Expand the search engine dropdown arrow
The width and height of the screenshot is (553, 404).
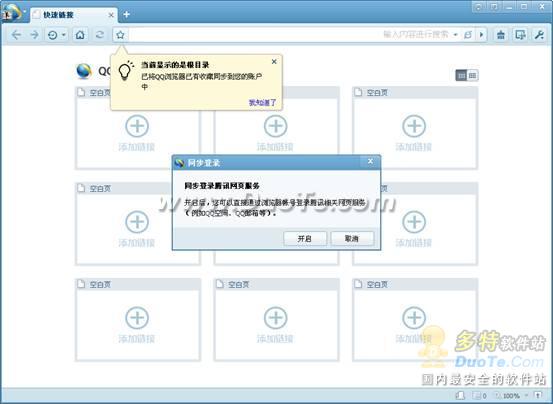[455, 35]
